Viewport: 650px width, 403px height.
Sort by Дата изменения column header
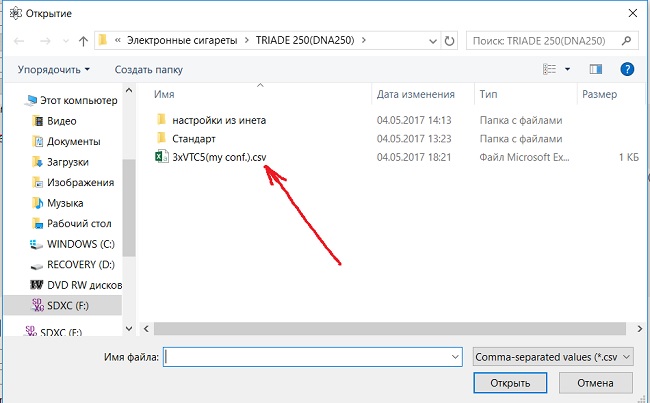click(x=415, y=94)
